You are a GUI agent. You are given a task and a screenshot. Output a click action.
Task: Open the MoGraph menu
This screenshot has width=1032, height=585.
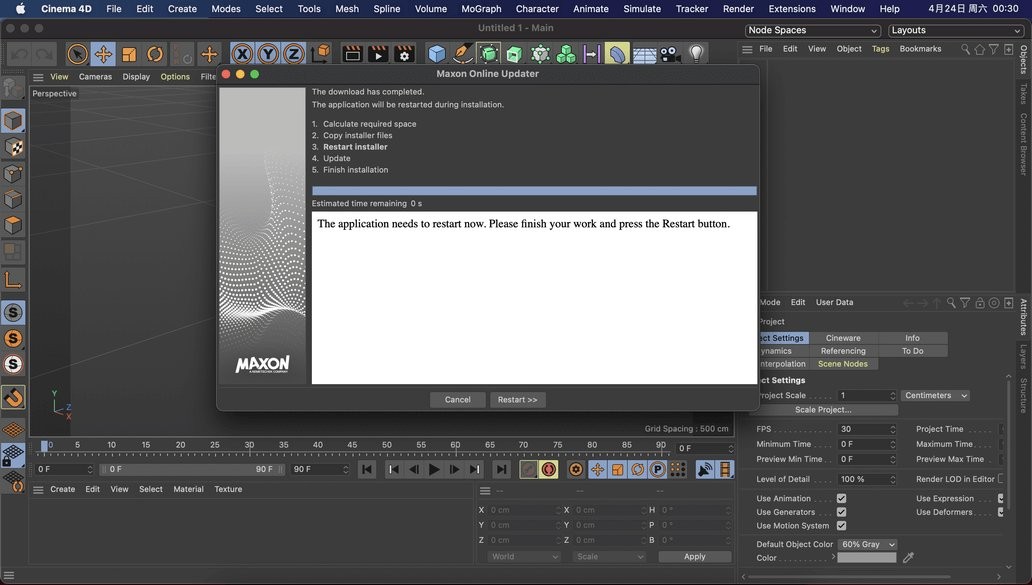click(x=481, y=9)
